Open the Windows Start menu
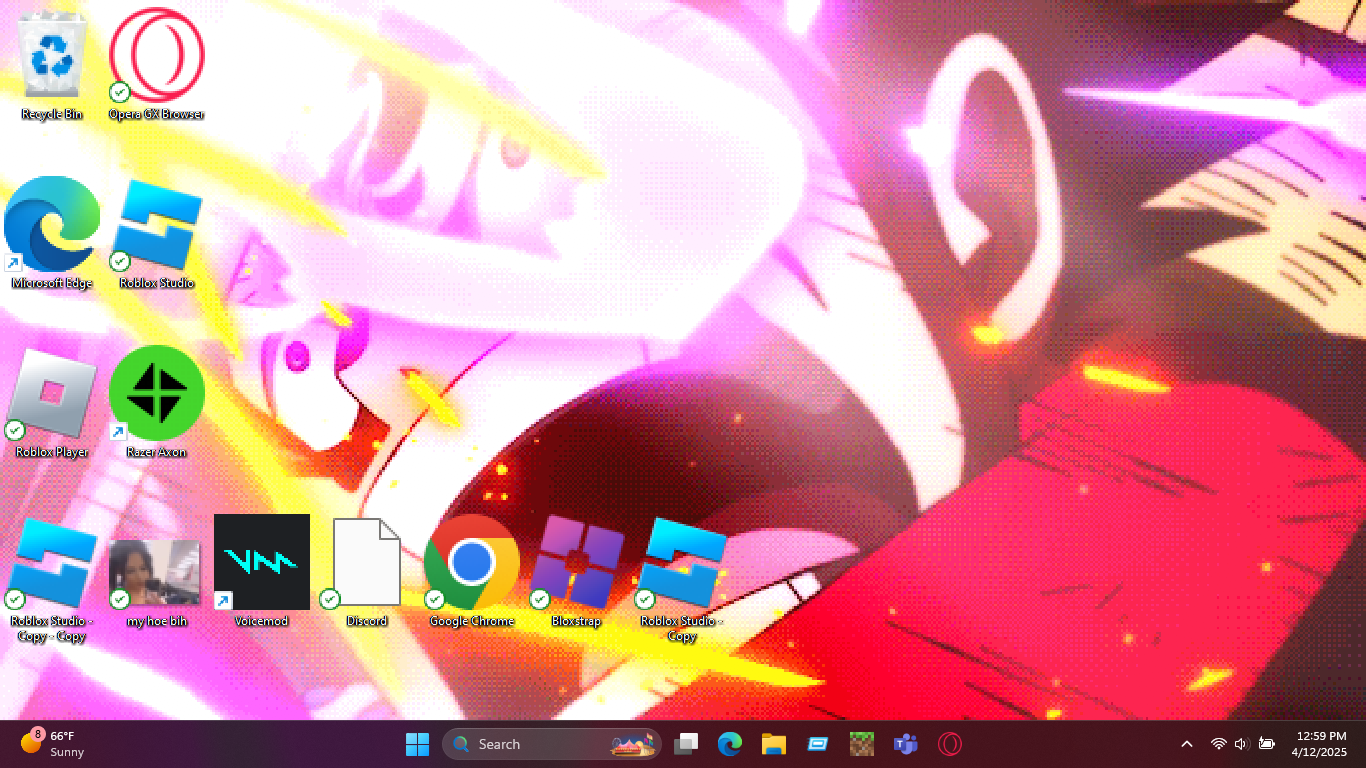The width and height of the screenshot is (1366, 768). tap(418, 744)
